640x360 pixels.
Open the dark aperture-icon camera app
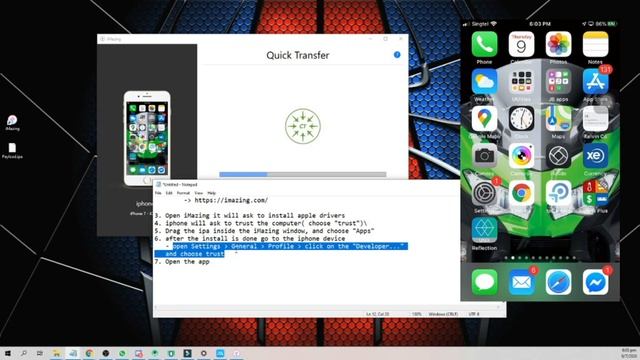[558, 156]
